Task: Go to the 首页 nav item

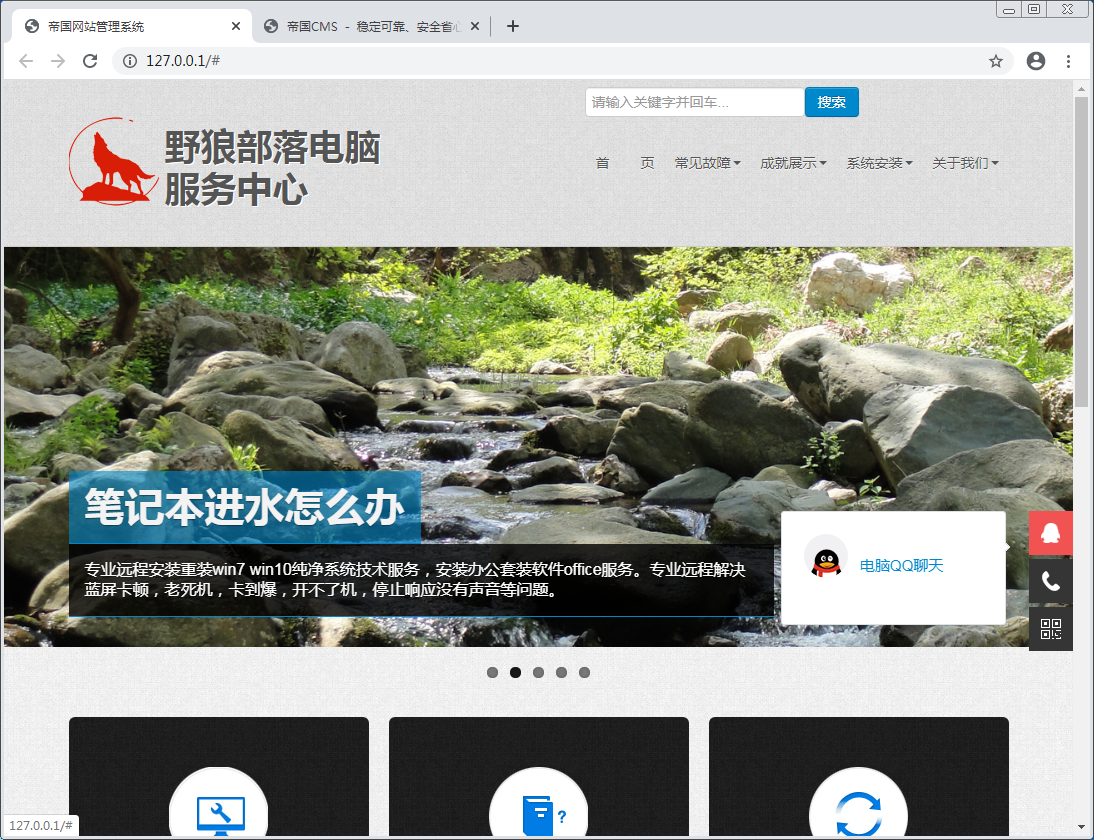Action: click(x=624, y=163)
